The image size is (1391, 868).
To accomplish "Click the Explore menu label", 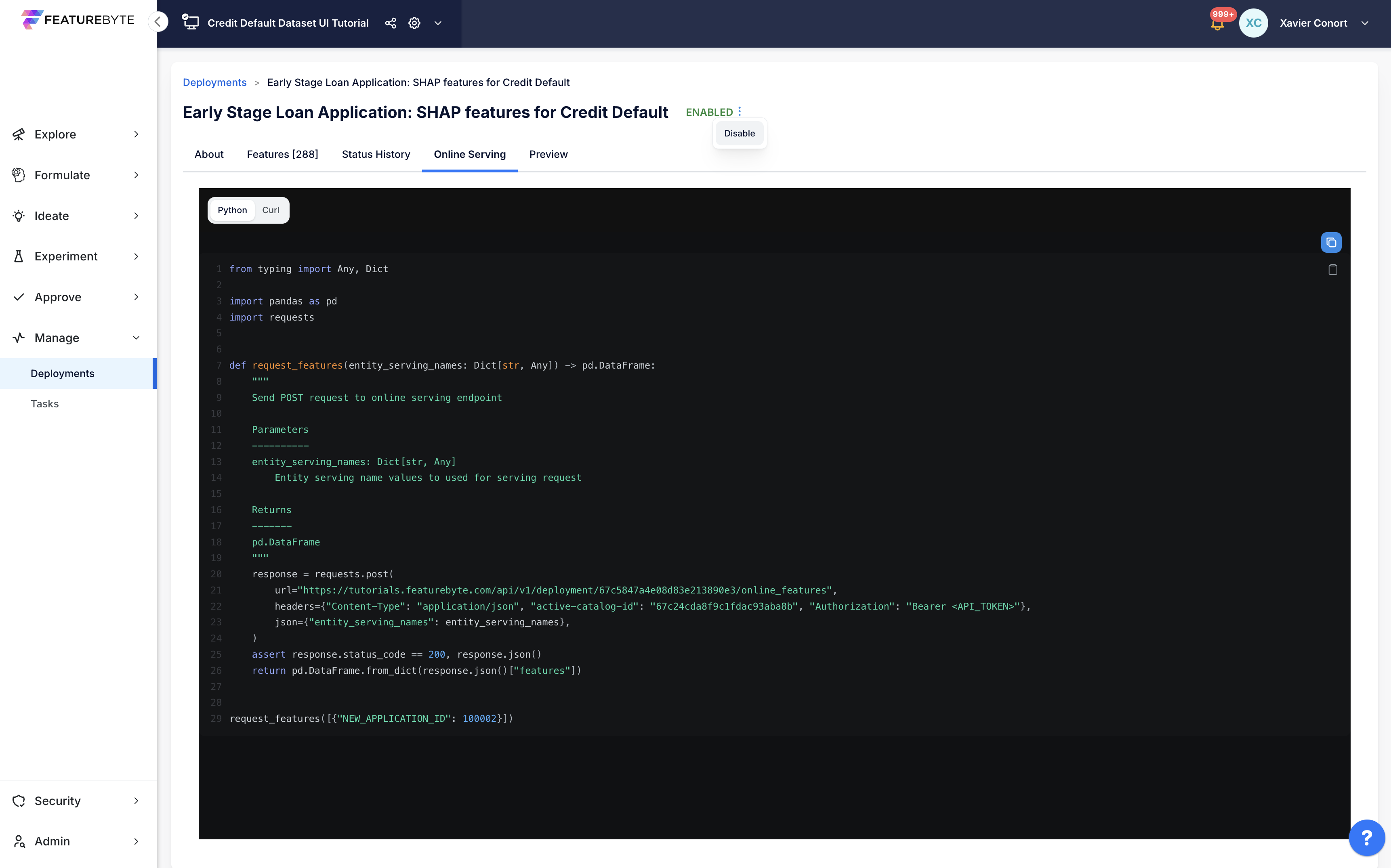I will [x=55, y=134].
